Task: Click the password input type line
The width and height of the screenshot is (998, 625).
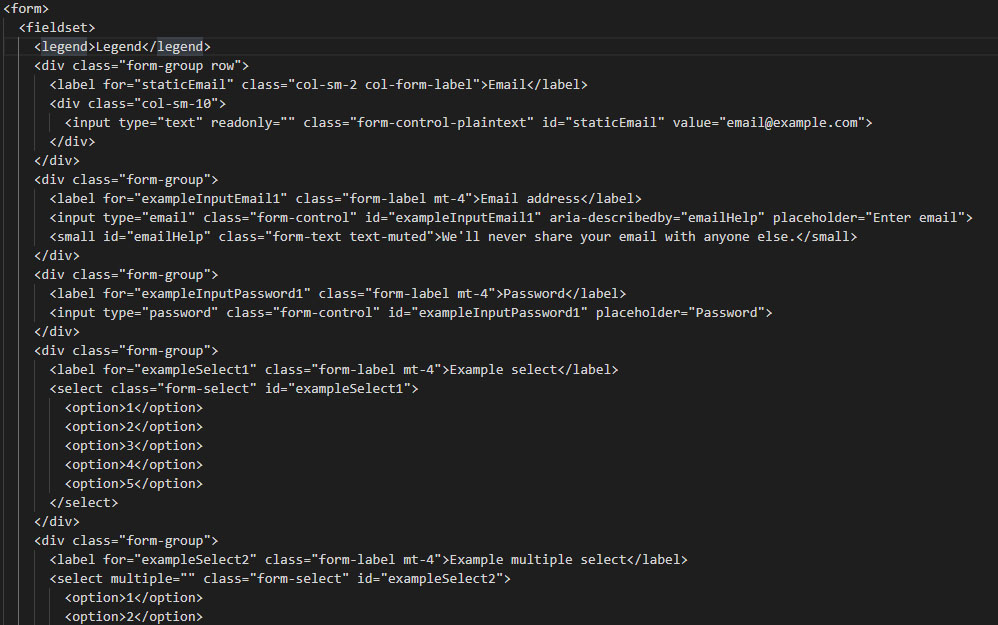Action: click(411, 312)
